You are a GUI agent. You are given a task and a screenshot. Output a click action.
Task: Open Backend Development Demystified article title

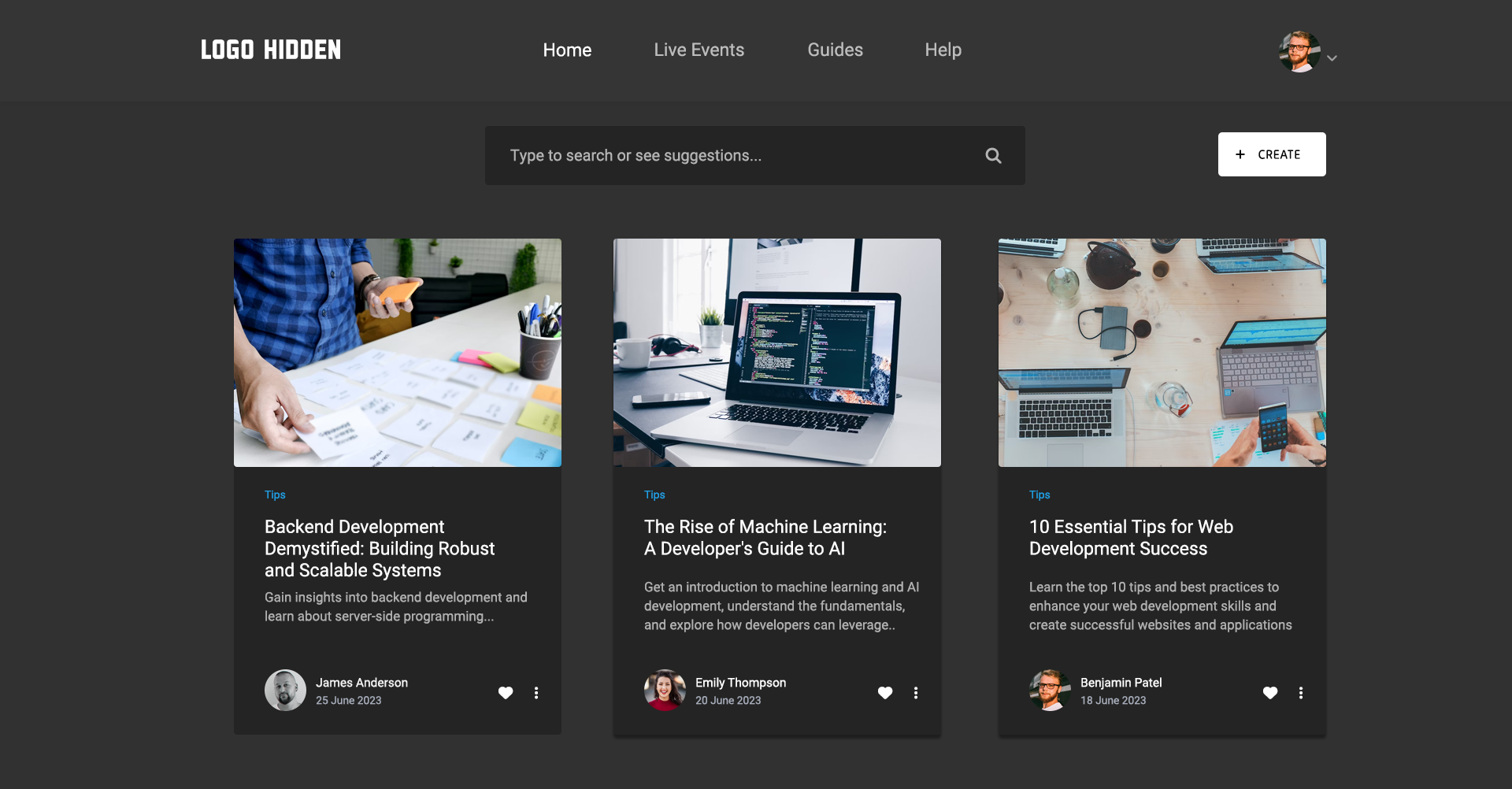[380, 549]
